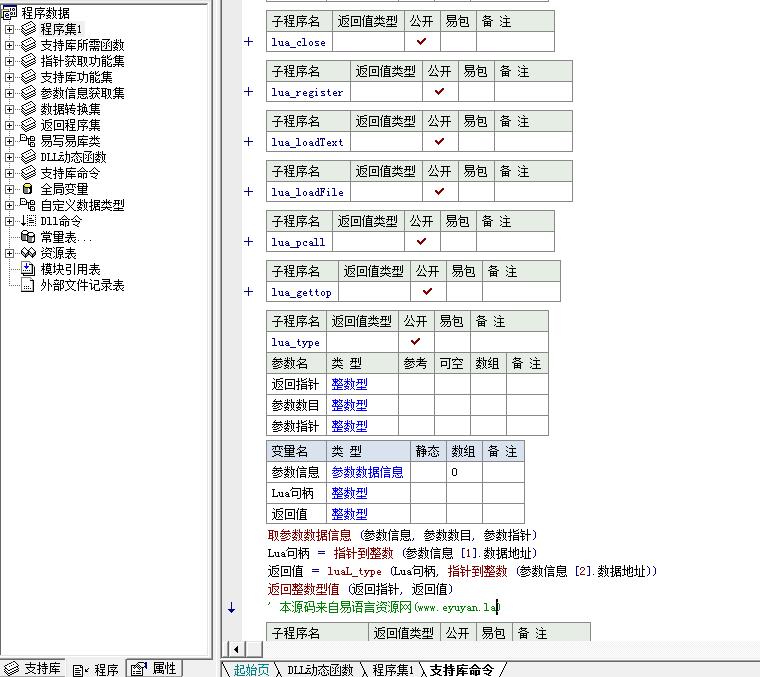Click the array size cell showing 0
The height and width of the screenshot is (677, 760).
[464, 472]
